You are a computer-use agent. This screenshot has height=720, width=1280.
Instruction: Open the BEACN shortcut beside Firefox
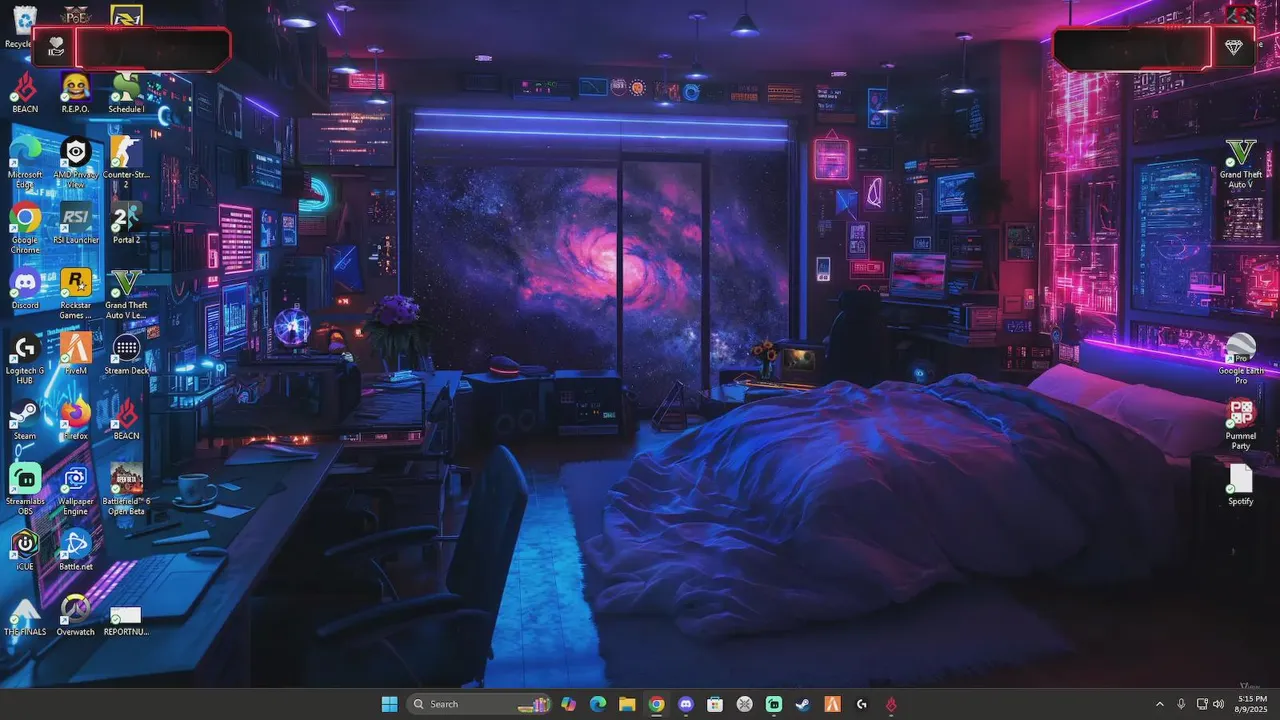126,420
